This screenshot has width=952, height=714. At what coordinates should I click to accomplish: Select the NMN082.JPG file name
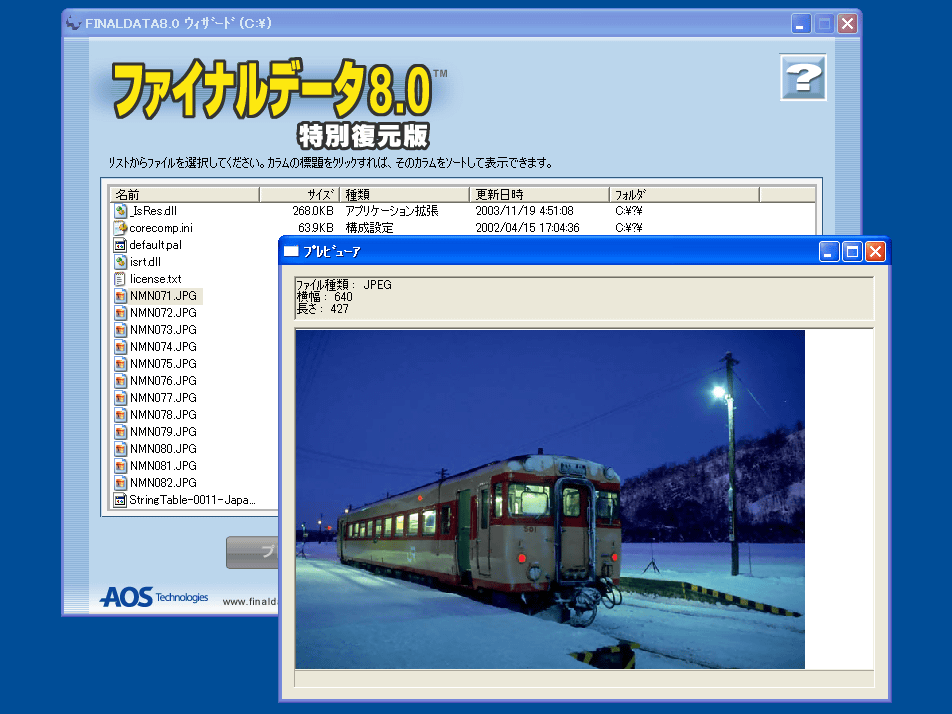[163, 483]
